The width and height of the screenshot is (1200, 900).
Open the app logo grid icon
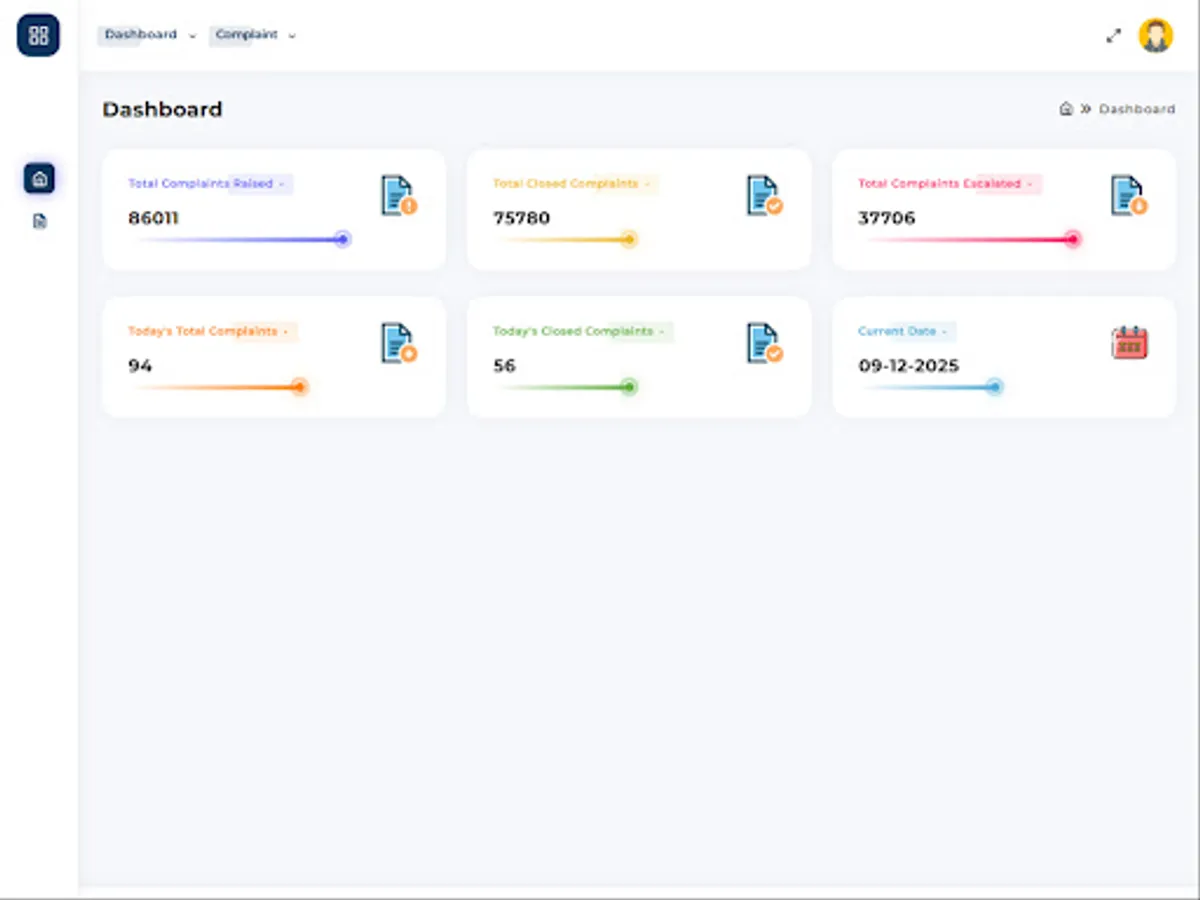(37, 35)
